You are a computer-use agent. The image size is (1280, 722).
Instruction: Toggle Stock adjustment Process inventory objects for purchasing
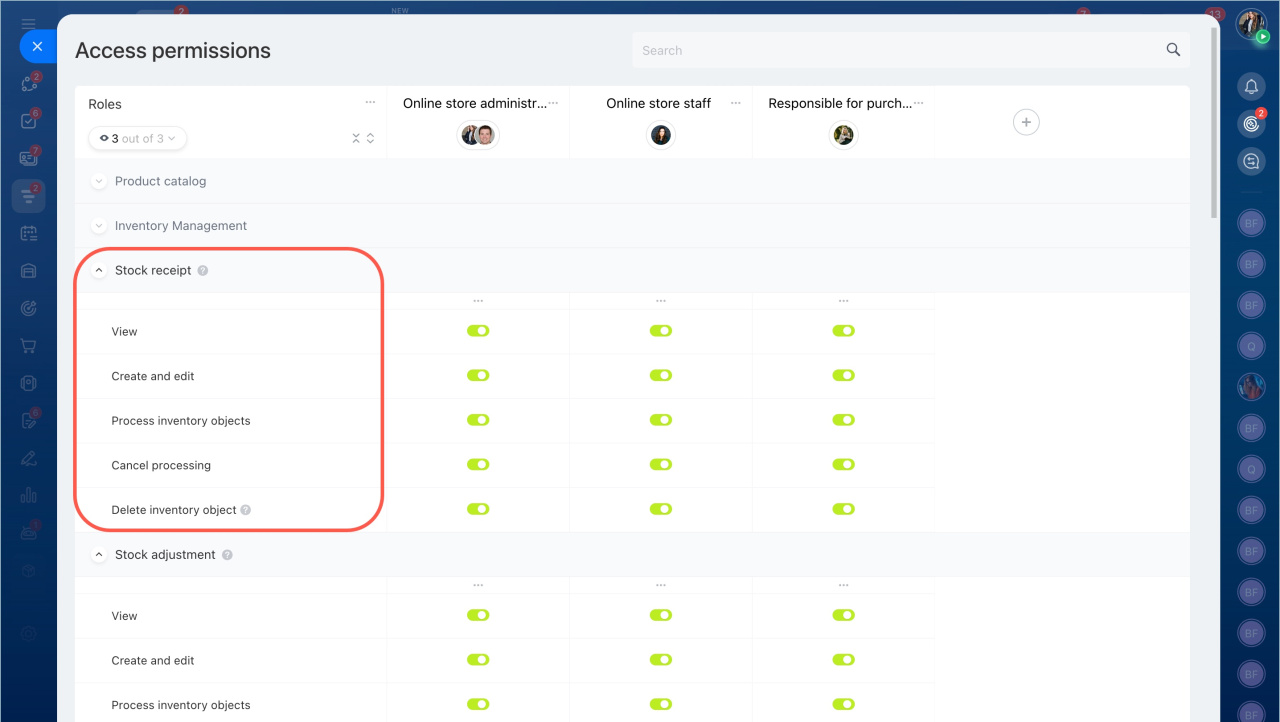coord(844,704)
